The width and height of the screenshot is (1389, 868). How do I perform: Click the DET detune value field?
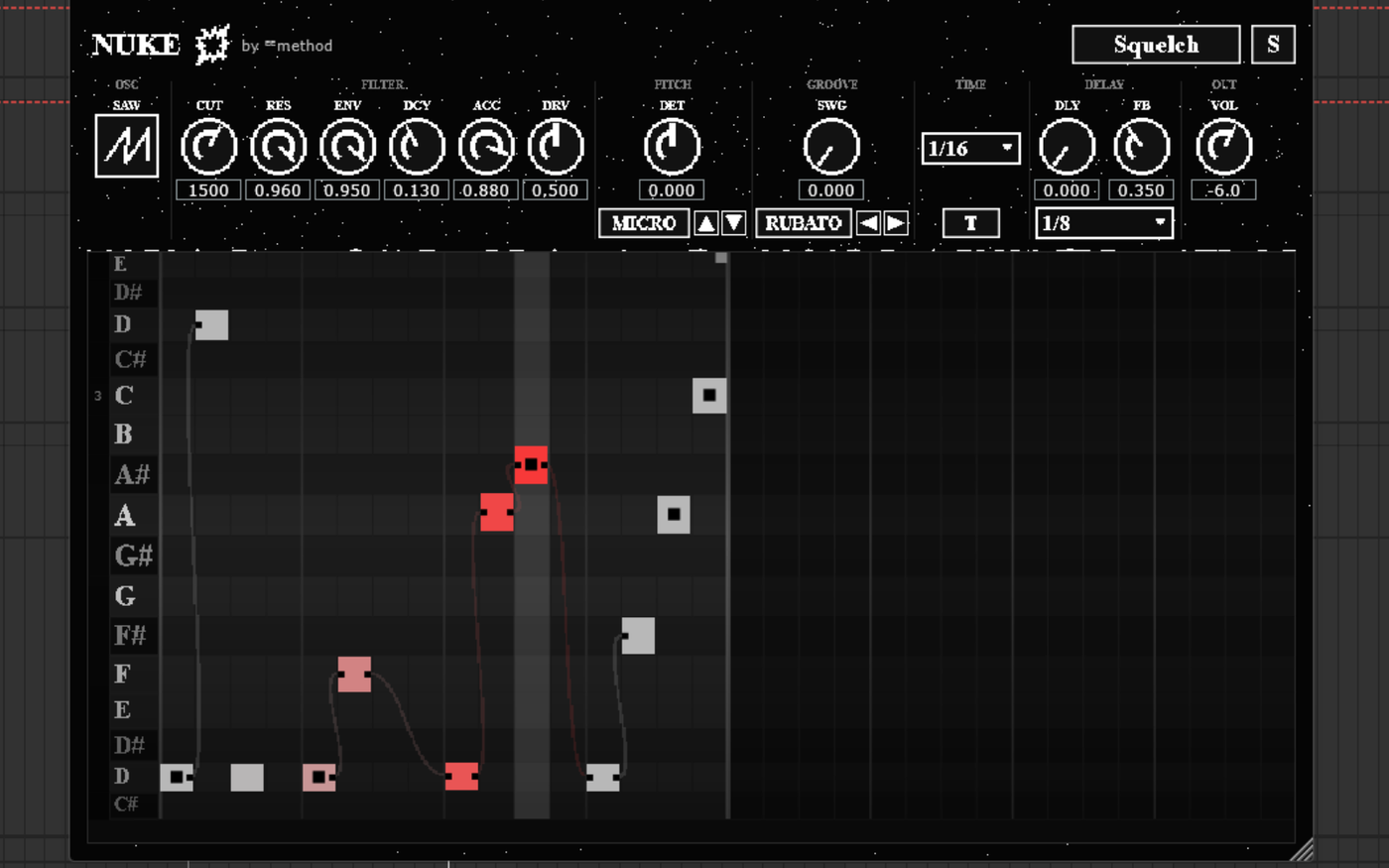pos(673,190)
